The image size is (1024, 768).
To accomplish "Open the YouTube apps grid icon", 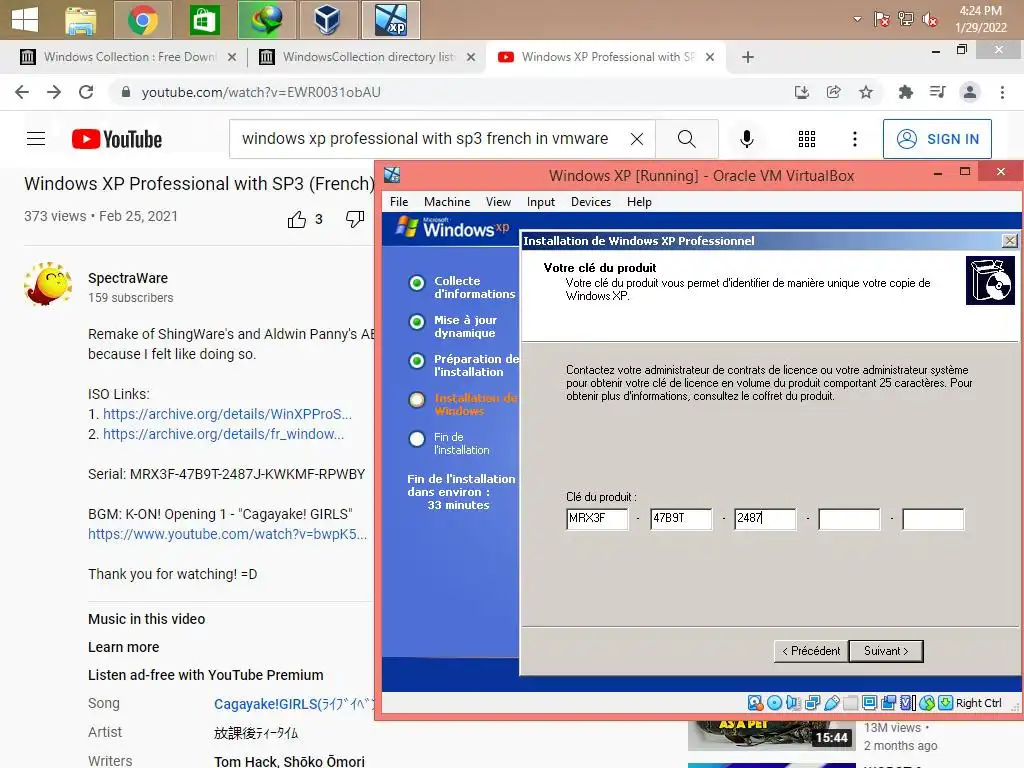I will coord(807,138).
